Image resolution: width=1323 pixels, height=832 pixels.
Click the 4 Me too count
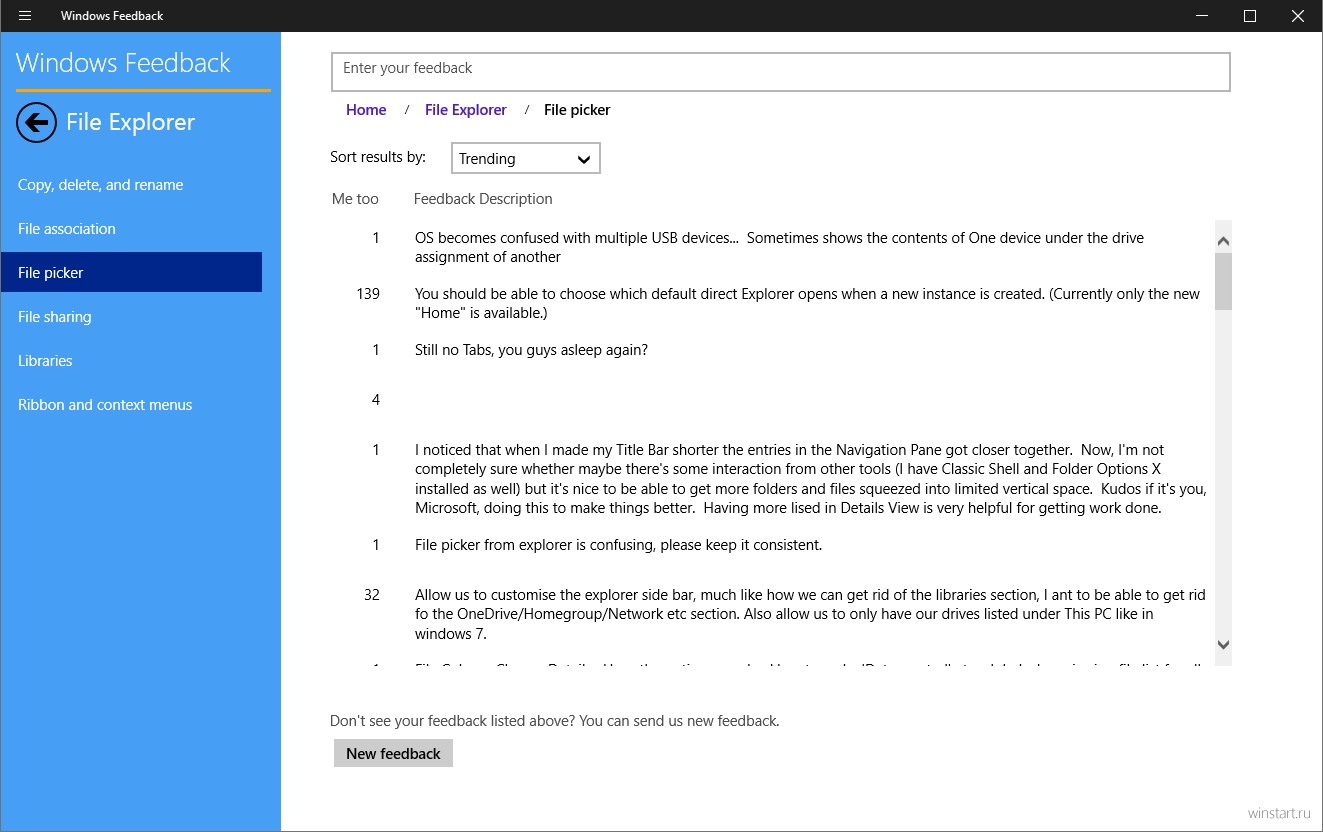tap(376, 400)
